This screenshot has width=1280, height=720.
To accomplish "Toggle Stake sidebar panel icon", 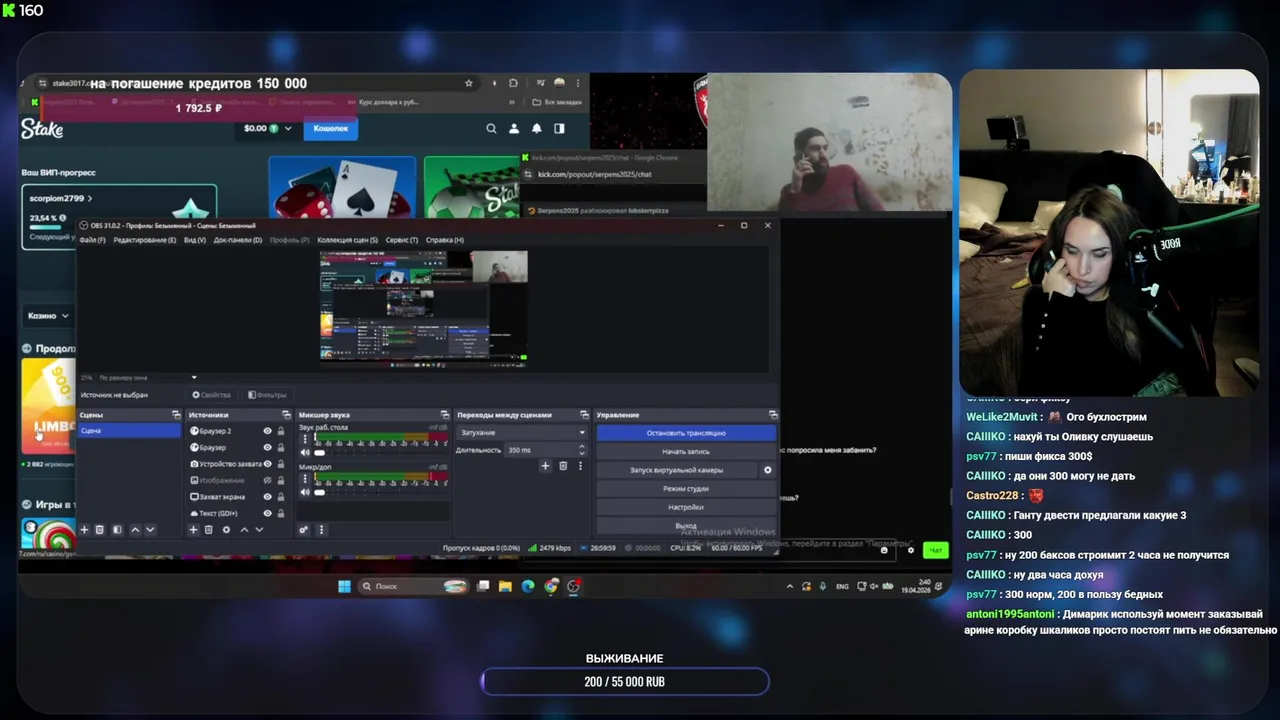I will click(559, 128).
